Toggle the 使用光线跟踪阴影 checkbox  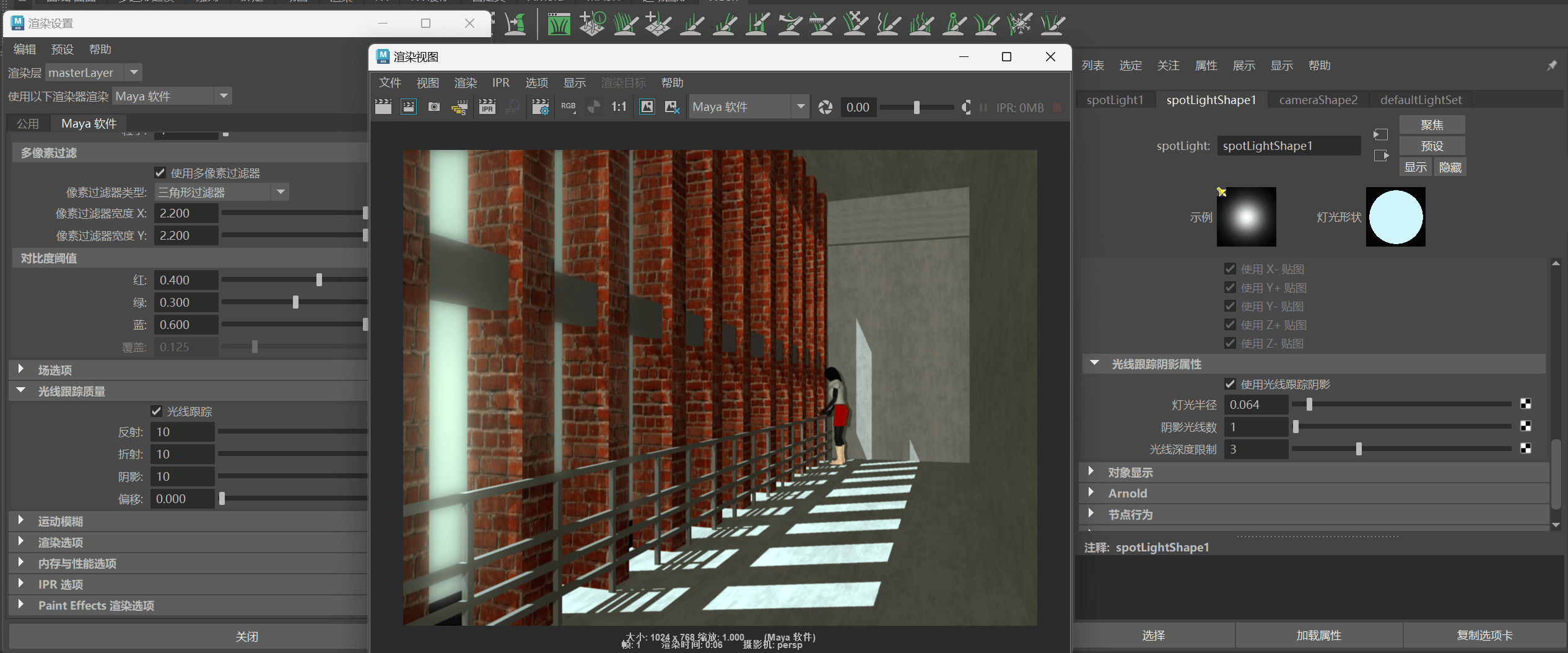[1230, 384]
